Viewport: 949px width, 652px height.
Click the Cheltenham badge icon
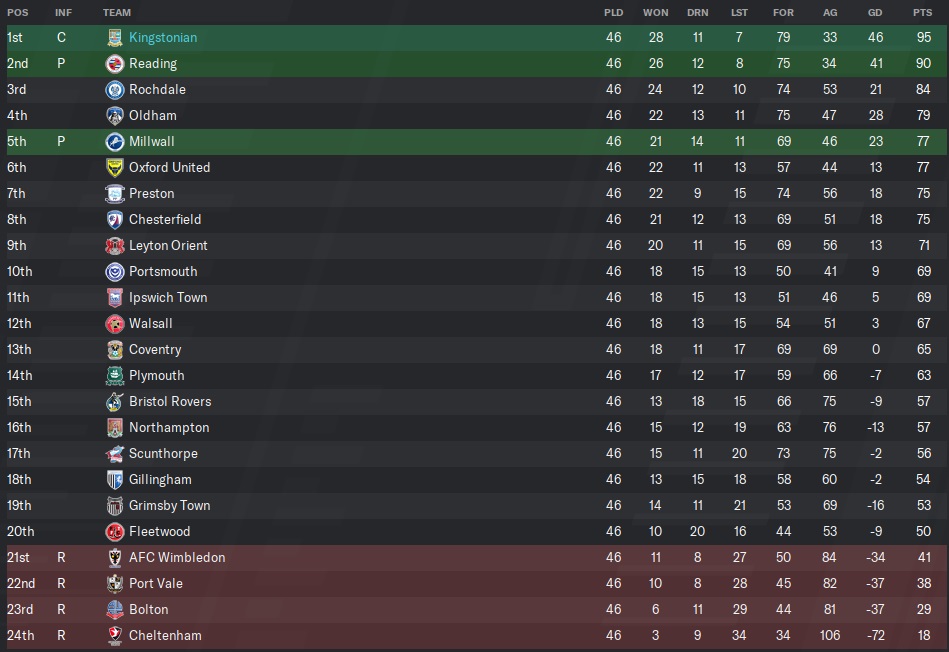[x=115, y=636]
